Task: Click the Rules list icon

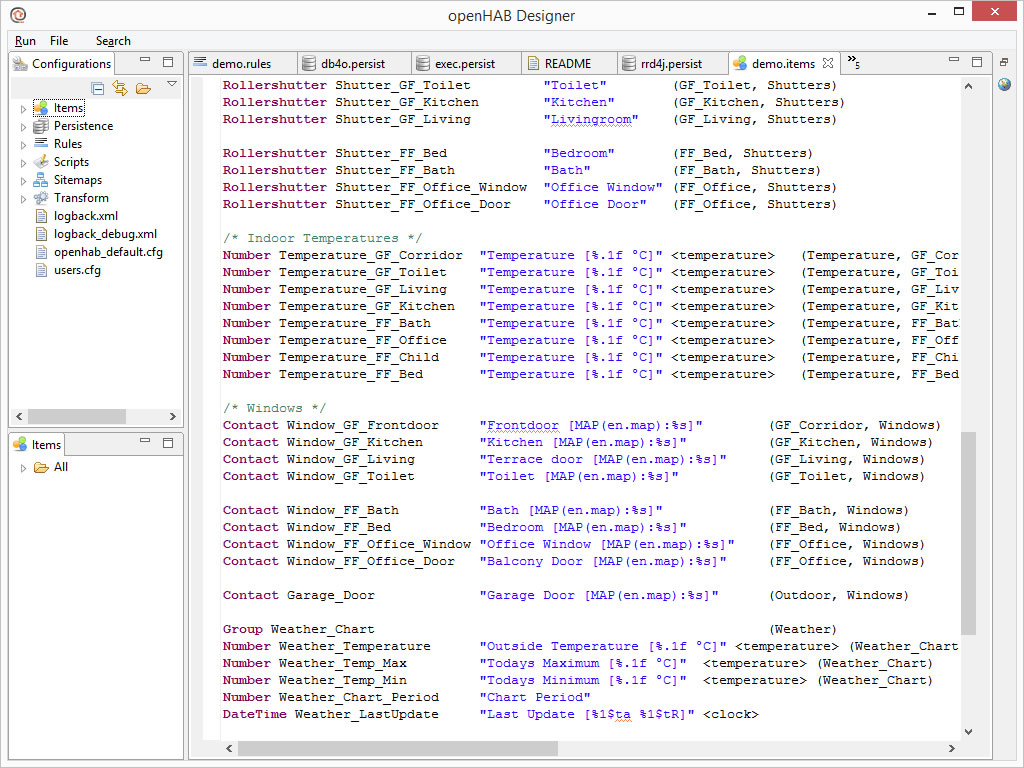Action: click(40, 143)
